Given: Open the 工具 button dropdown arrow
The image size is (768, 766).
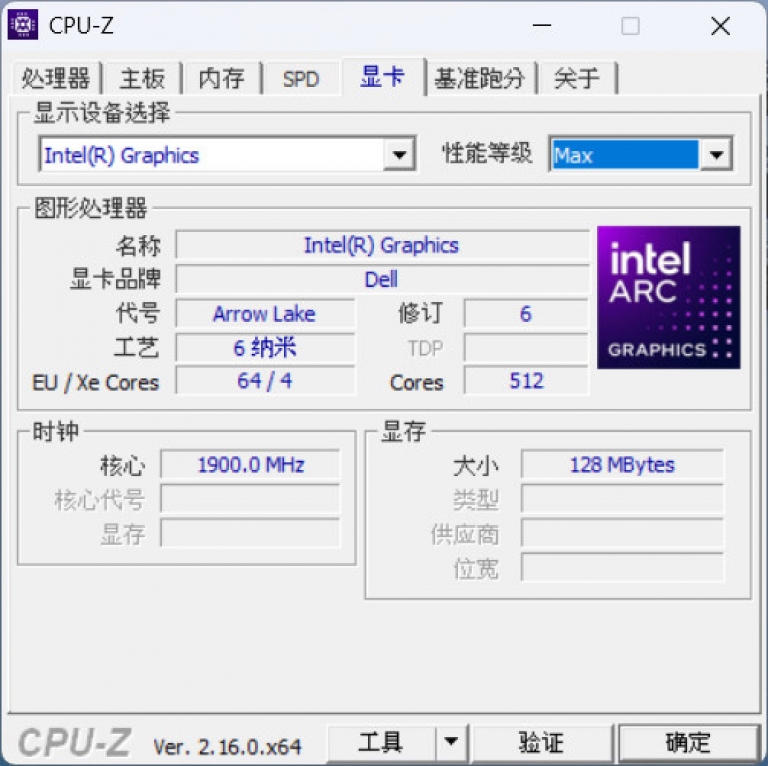Looking at the screenshot, I should click(x=451, y=742).
